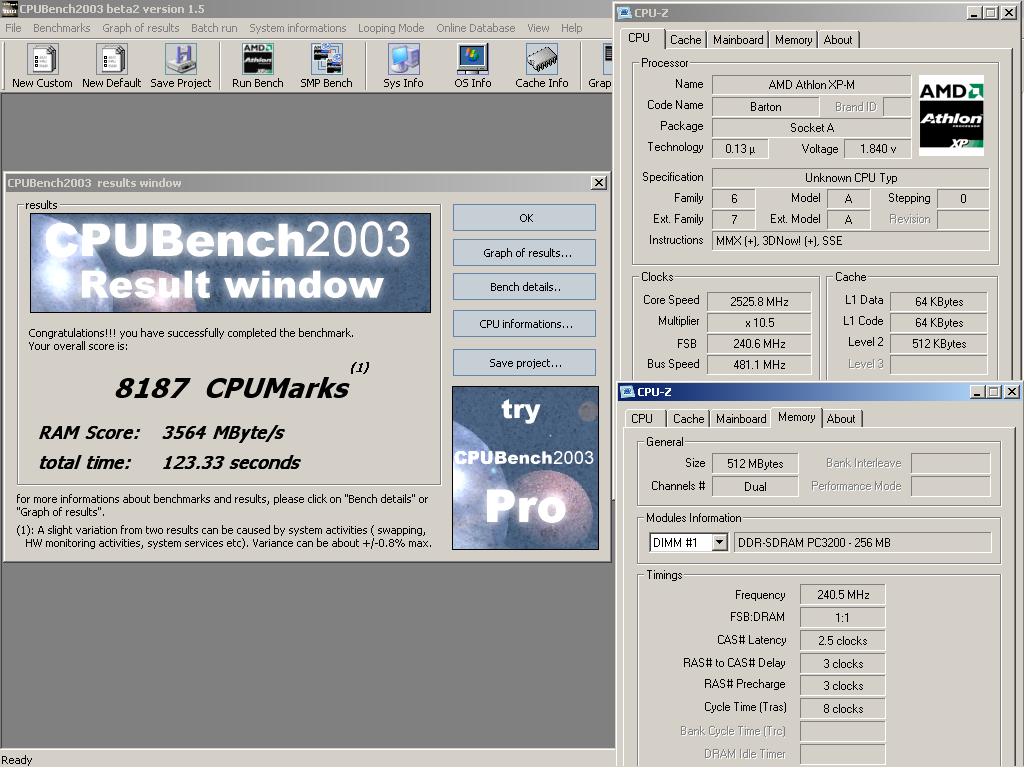
Task: Open the Looping Mode menu
Action: point(391,28)
